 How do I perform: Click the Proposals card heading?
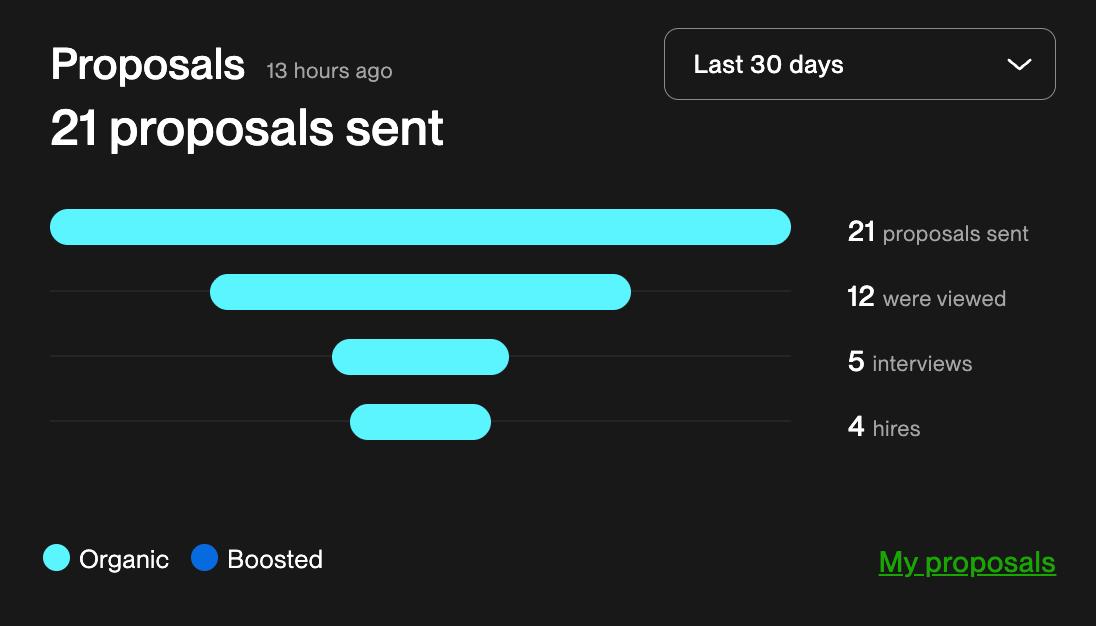(x=148, y=64)
